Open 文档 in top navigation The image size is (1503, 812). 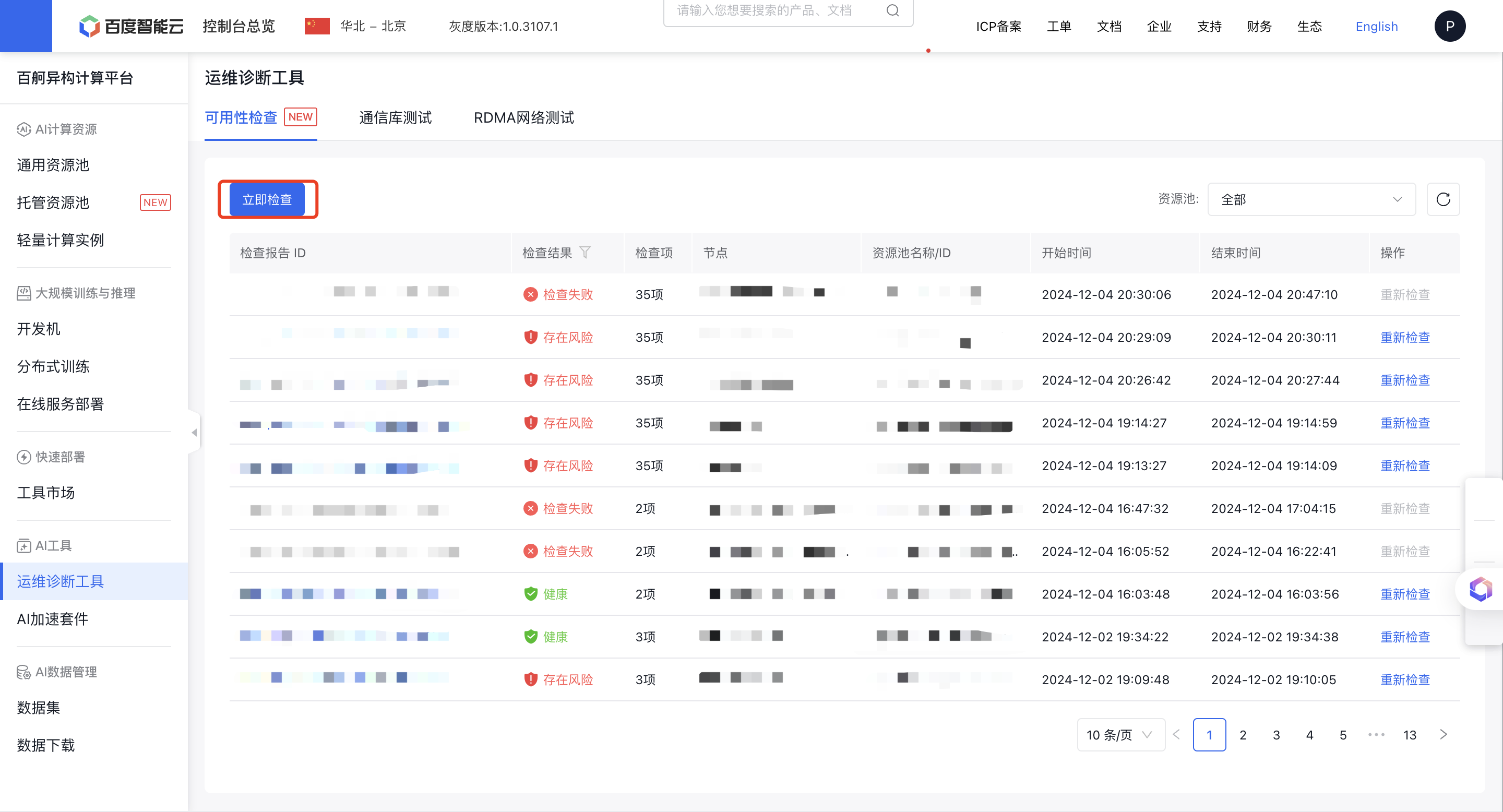(1108, 26)
